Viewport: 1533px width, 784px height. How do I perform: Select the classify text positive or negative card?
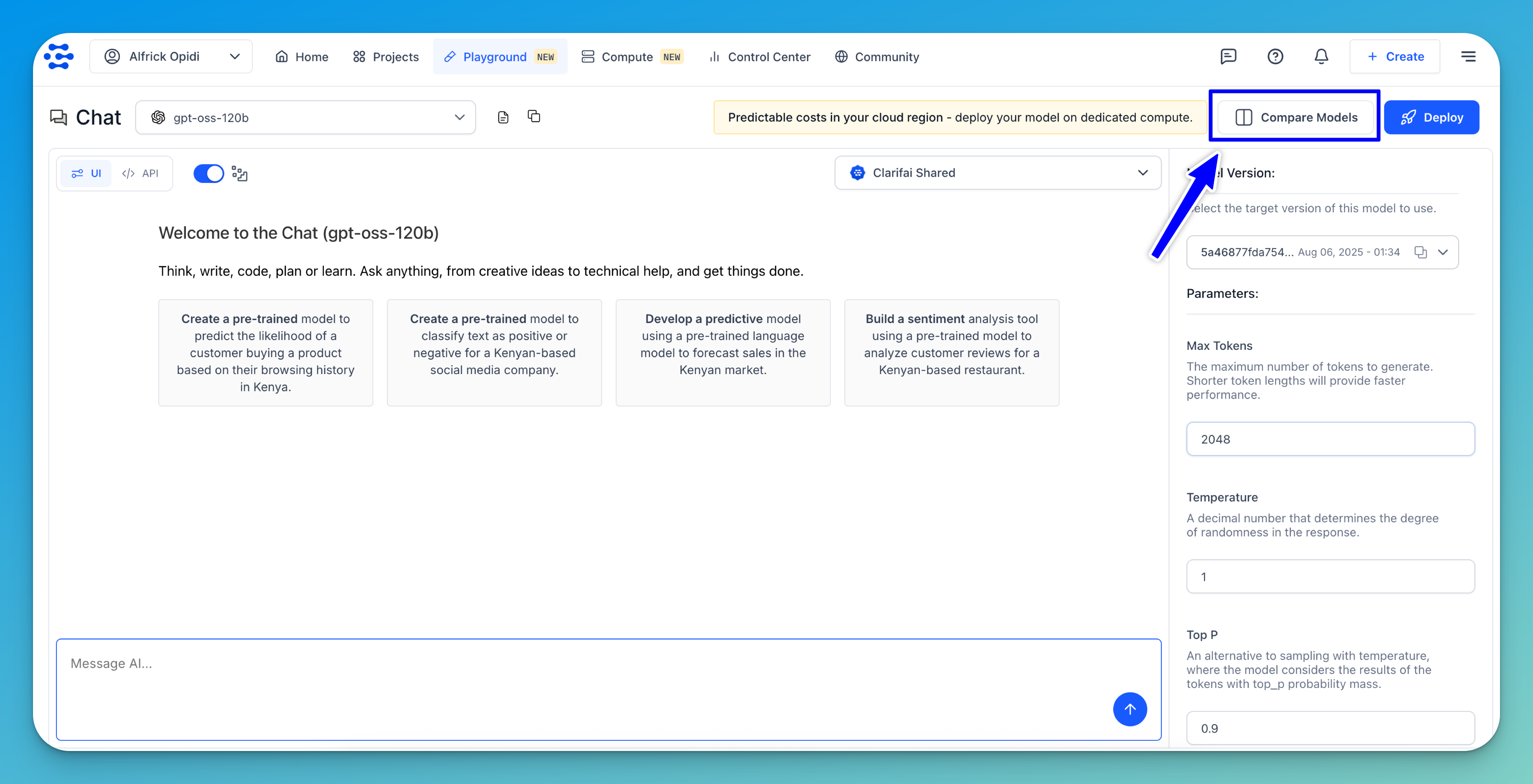coord(494,353)
